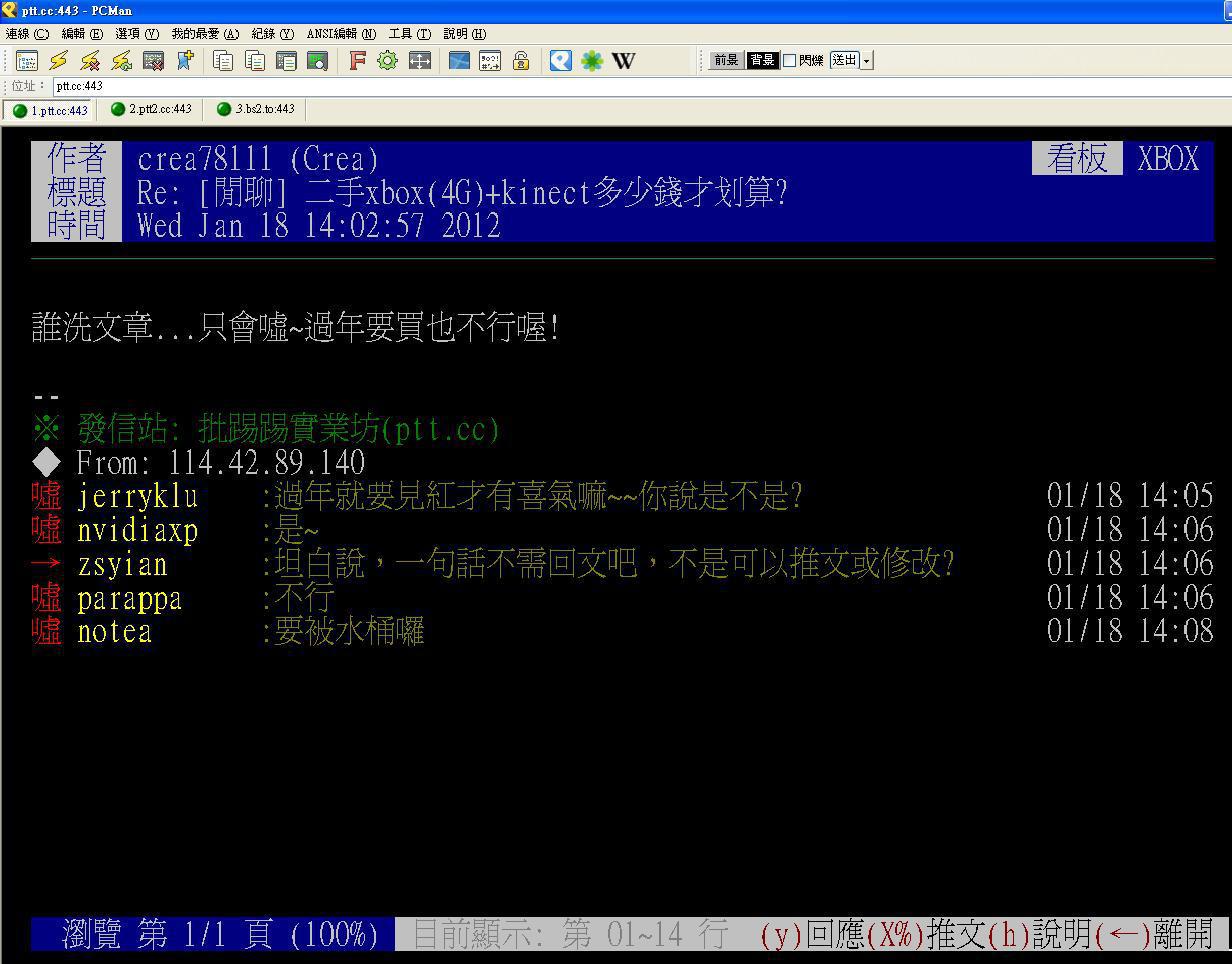1232x964 pixels.
Task: Click the disconnect lightning icon
Action: pos(90,61)
